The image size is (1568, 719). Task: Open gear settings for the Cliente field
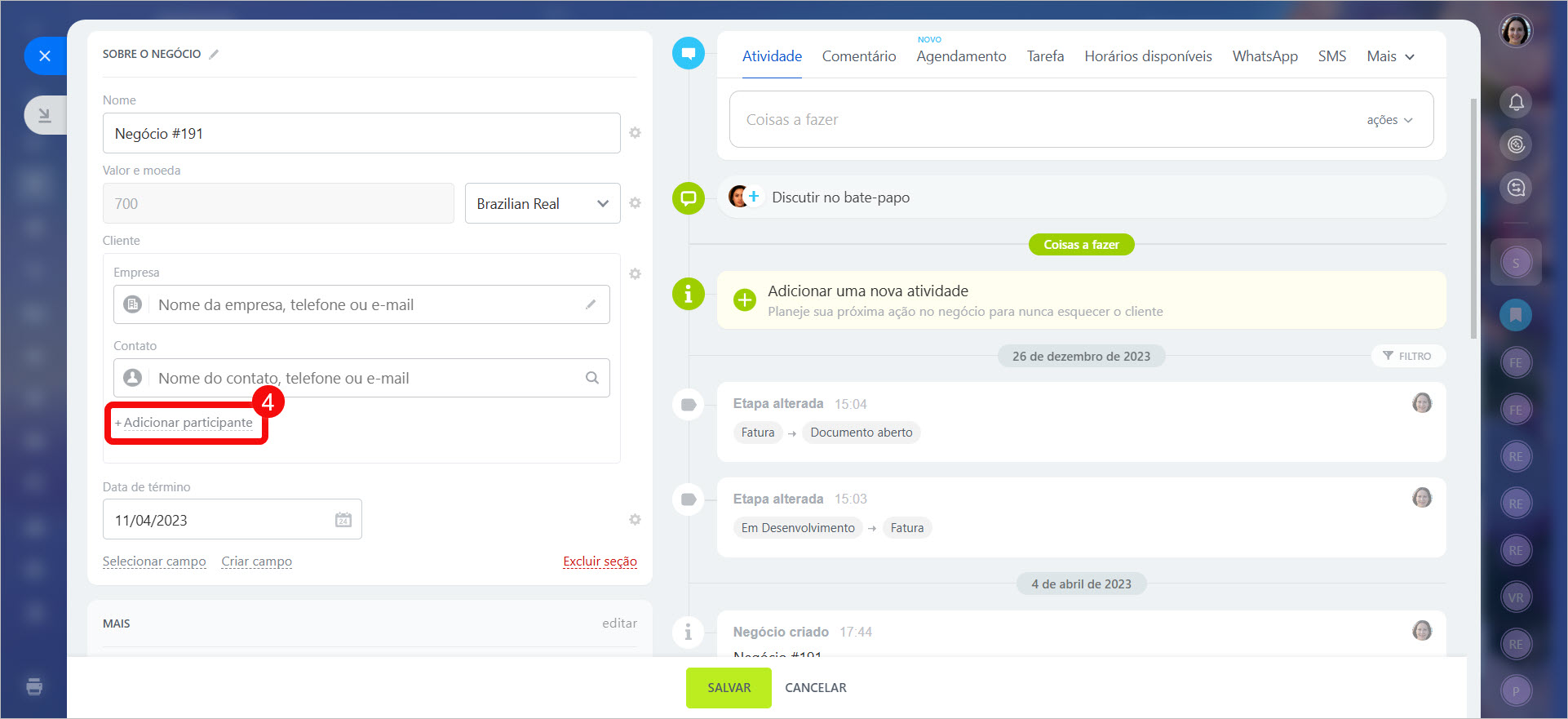point(635,274)
